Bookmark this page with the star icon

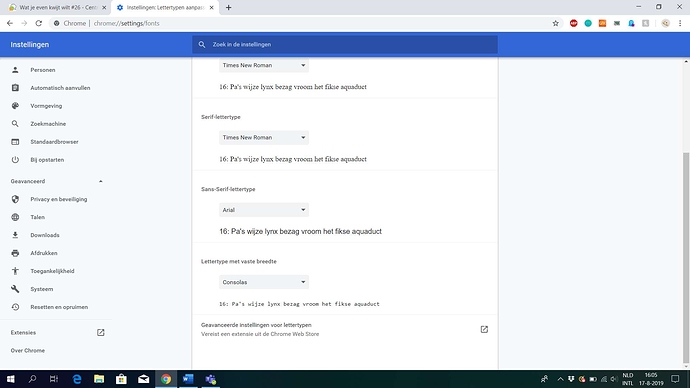pos(555,23)
